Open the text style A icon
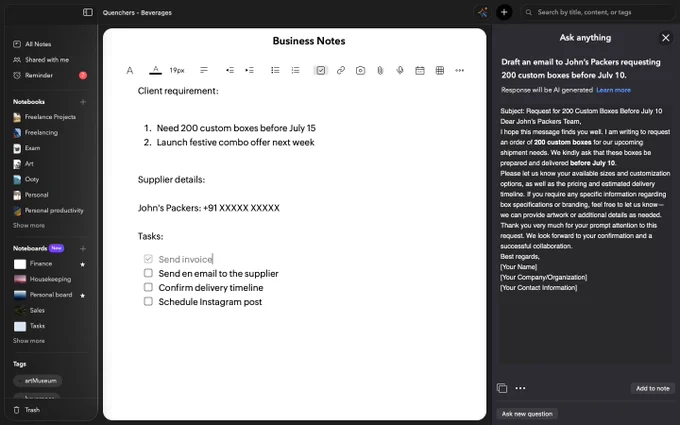This screenshot has width=680, height=425. [x=130, y=70]
